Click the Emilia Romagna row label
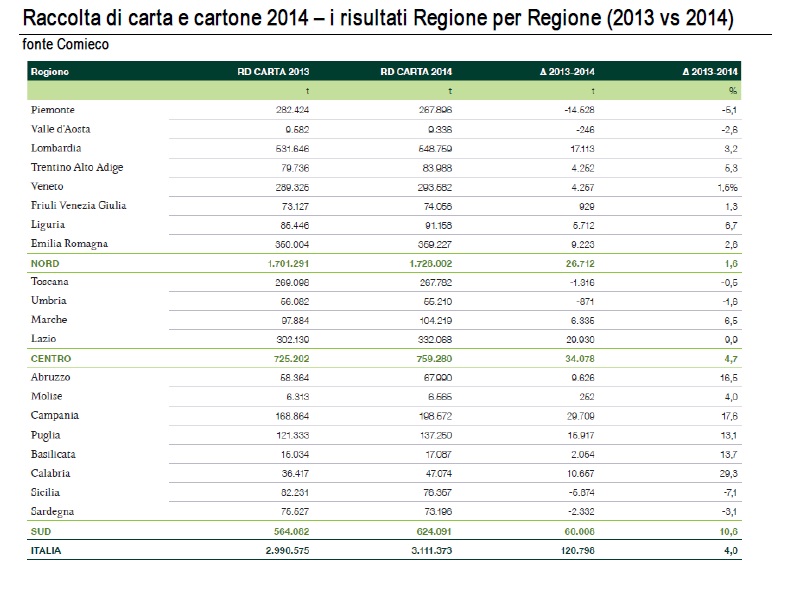The height and width of the screenshot is (612, 788). coord(69,244)
